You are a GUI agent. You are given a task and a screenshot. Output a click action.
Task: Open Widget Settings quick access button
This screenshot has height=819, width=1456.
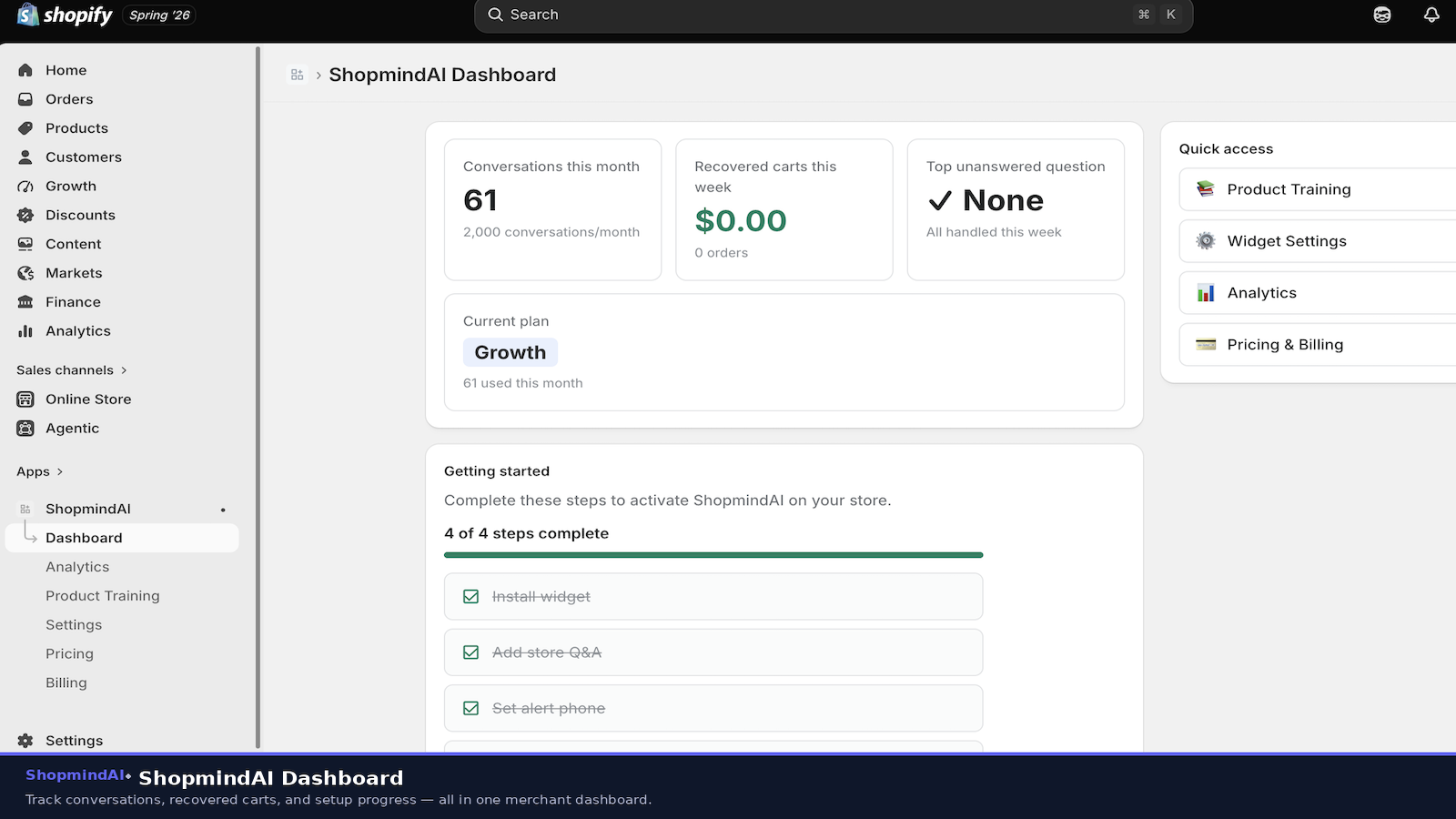coord(1318,241)
